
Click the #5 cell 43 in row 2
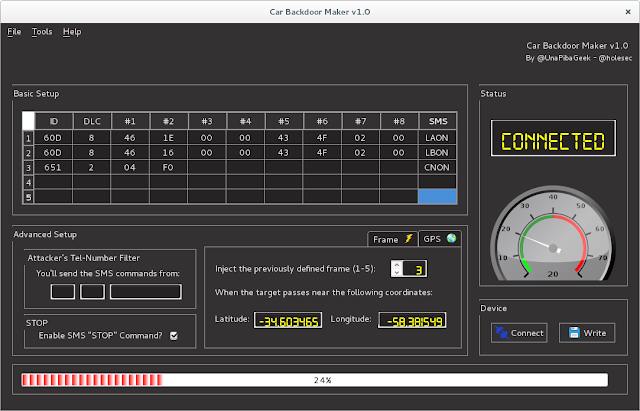point(284,153)
